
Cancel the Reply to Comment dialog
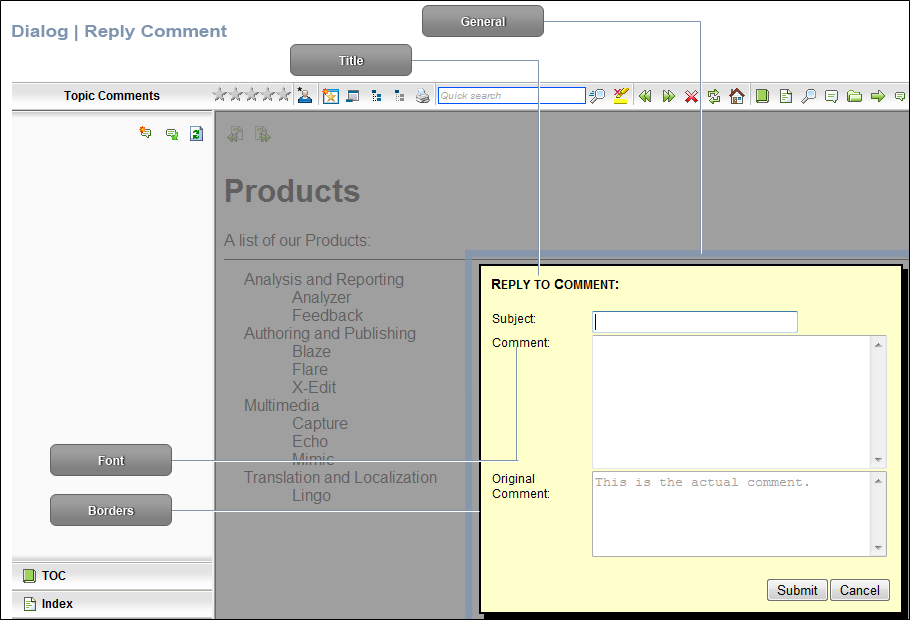click(x=860, y=590)
